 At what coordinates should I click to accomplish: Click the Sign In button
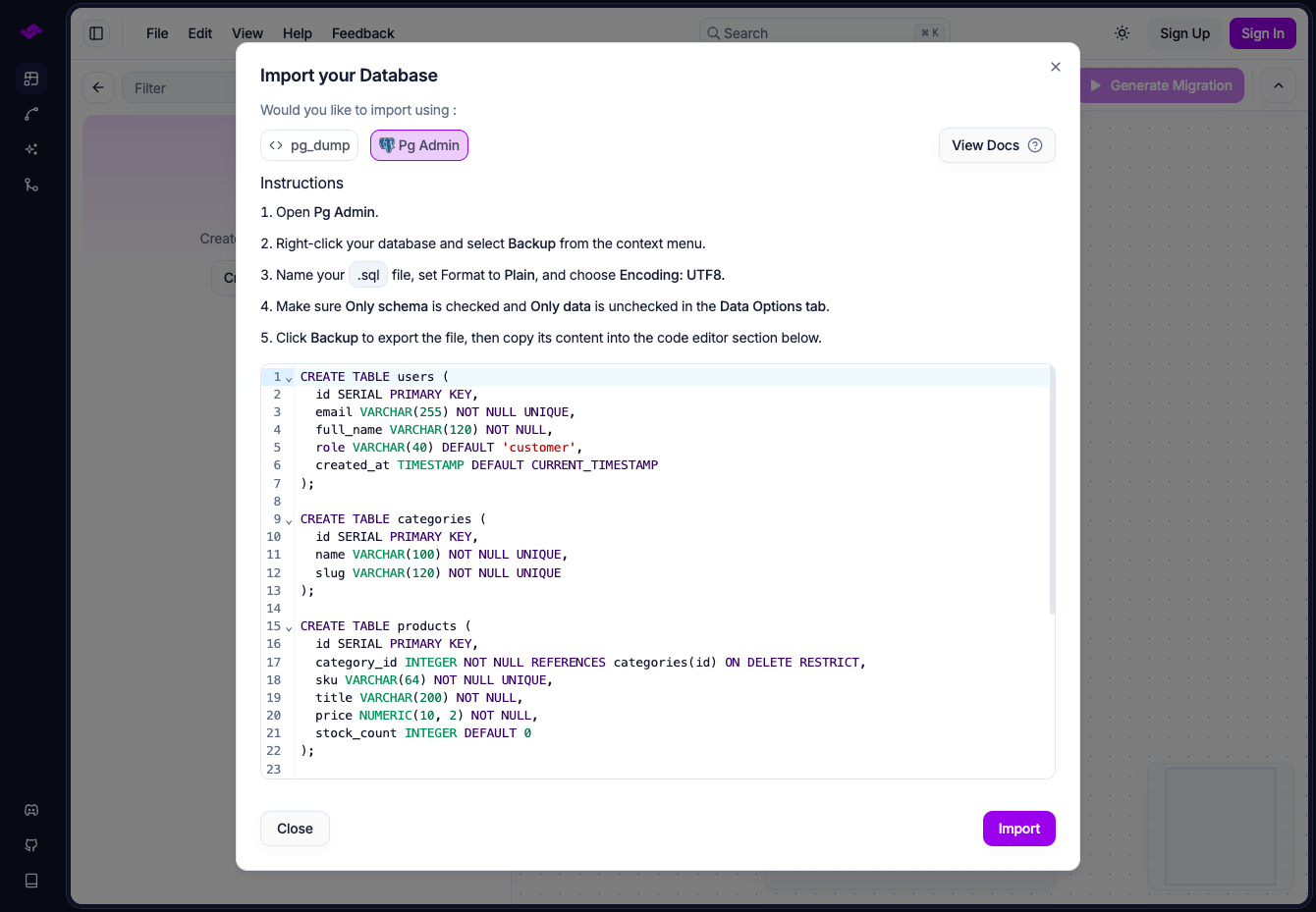(x=1263, y=33)
